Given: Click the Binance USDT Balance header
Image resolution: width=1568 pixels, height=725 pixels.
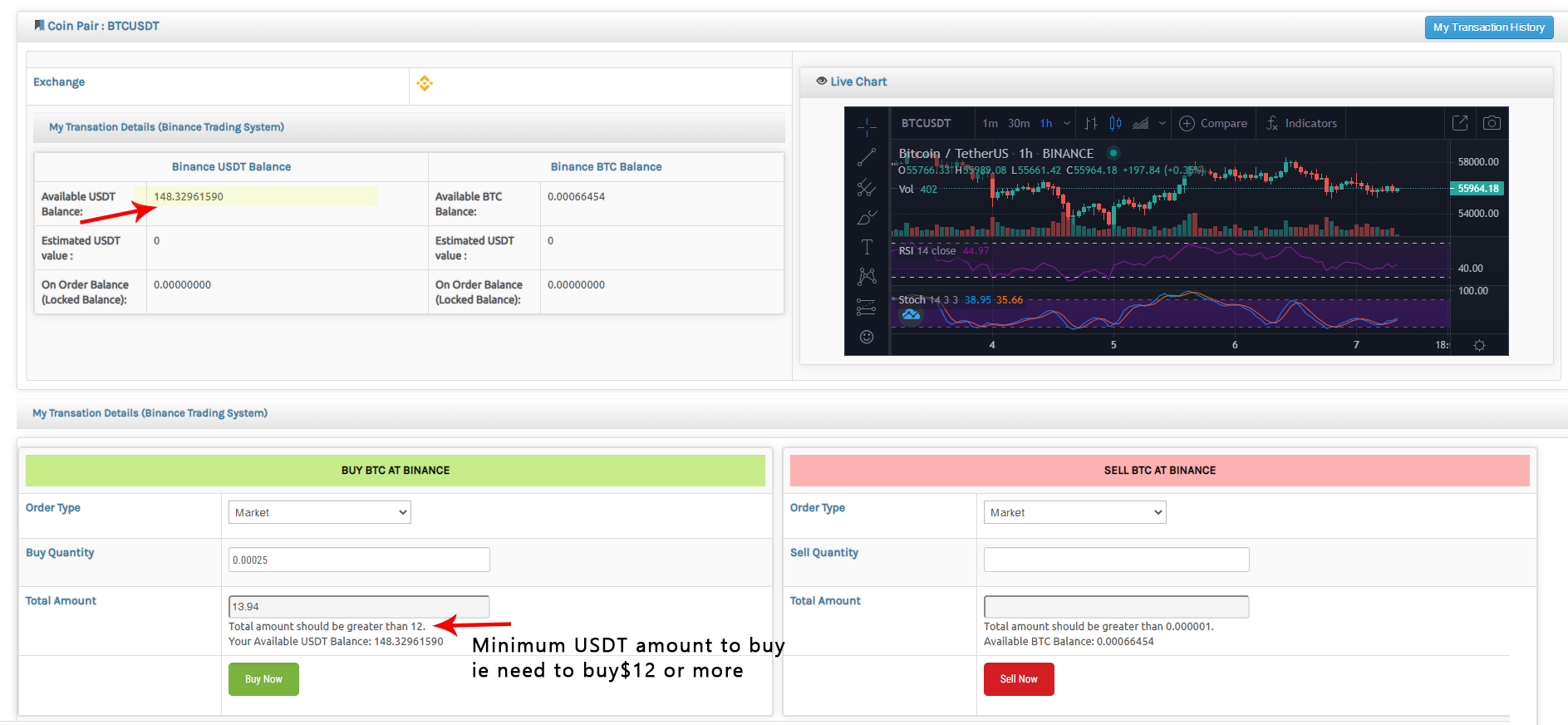Looking at the screenshot, I should (x=231, y=167).
